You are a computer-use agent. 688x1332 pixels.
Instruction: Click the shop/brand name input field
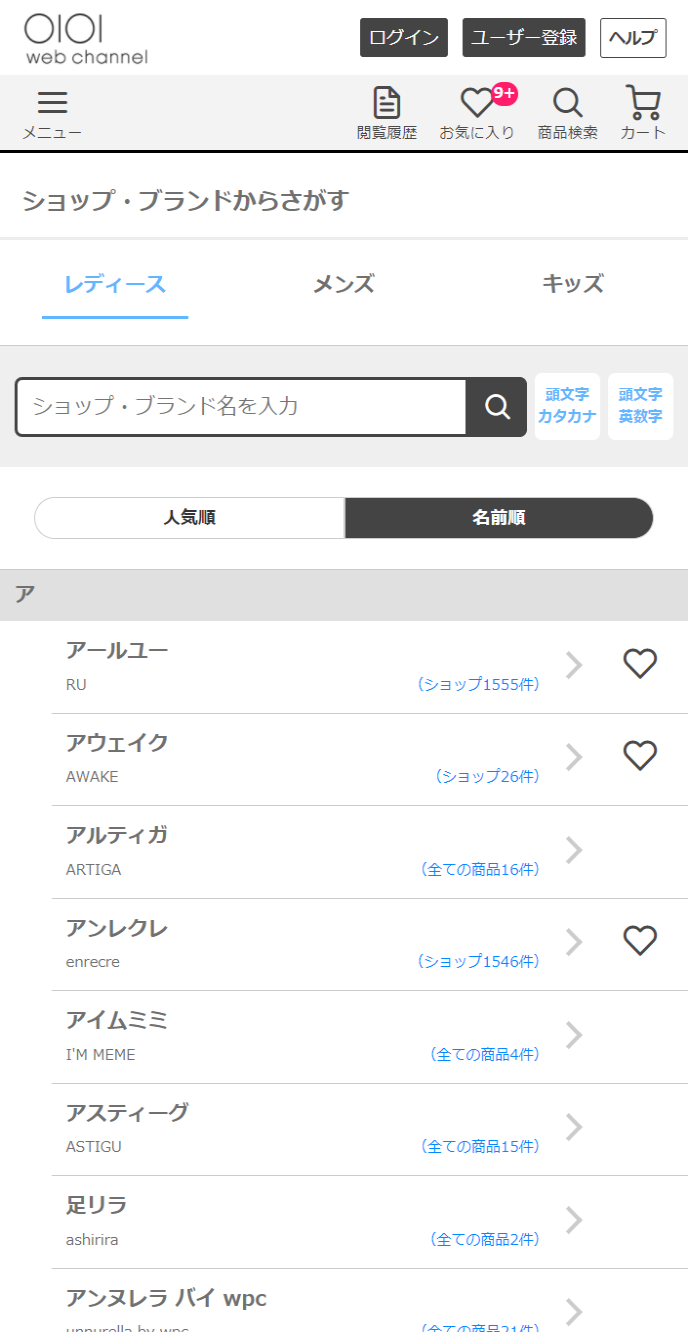[x=241, y=407]
